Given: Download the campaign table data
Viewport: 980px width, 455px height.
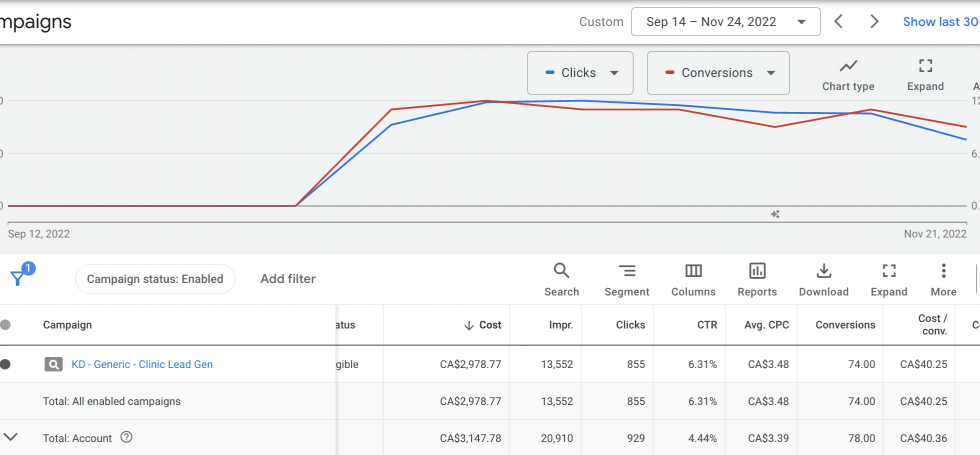Looking at the screenshot, I should point(823,279).
